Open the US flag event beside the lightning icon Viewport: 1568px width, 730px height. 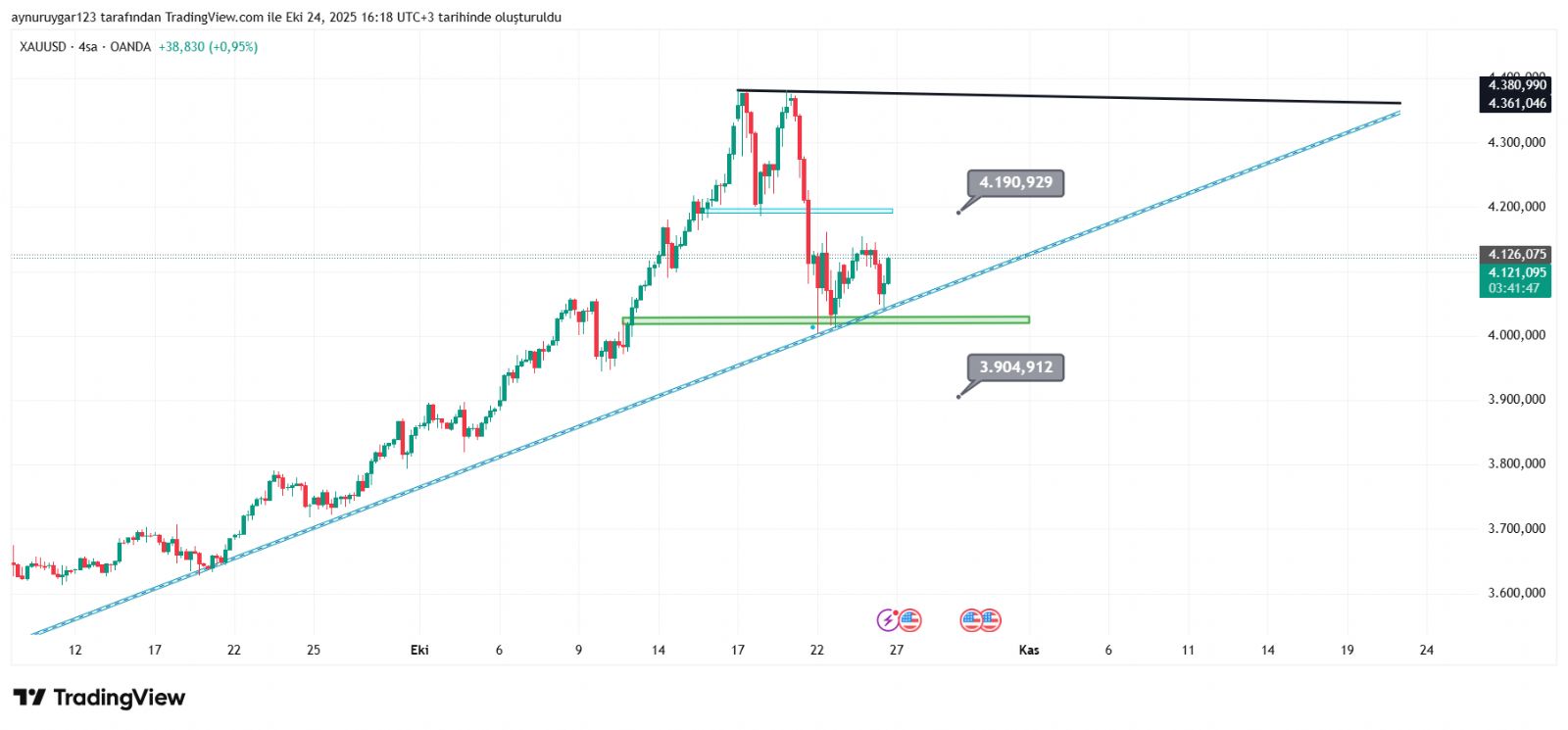coord(910,619)
